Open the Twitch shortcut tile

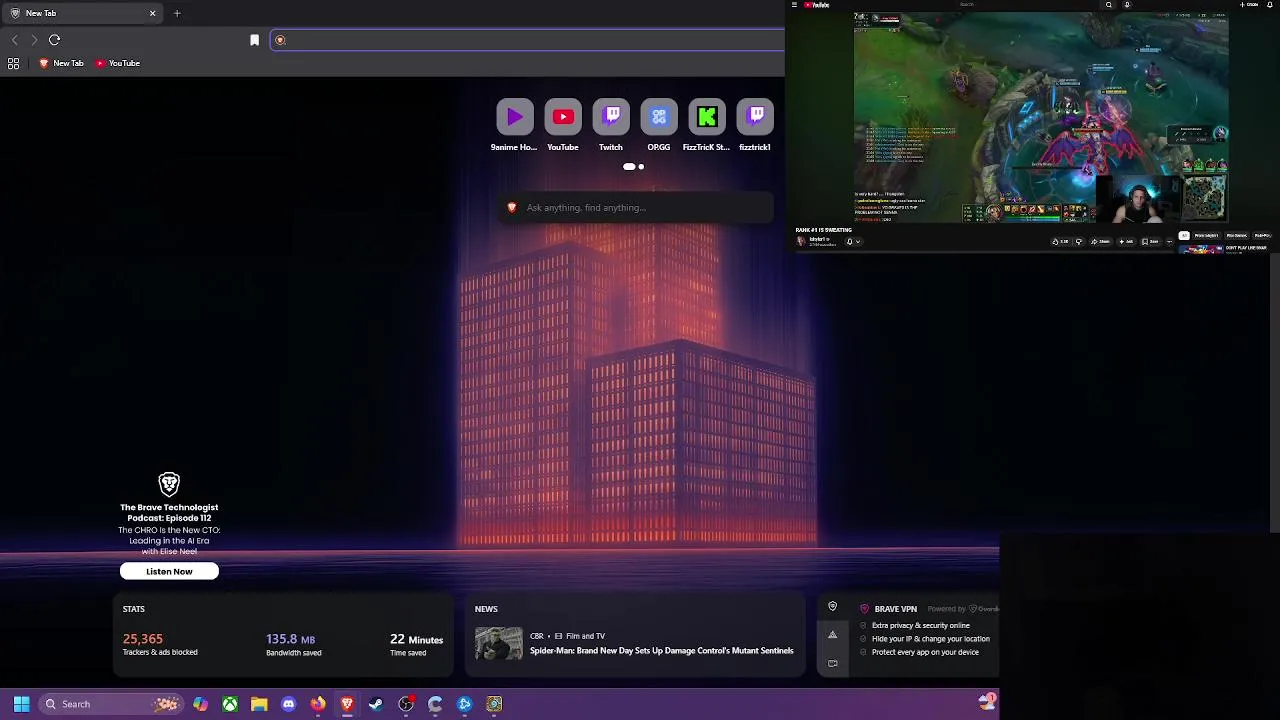pyautogui.click(x=611, y=117)
